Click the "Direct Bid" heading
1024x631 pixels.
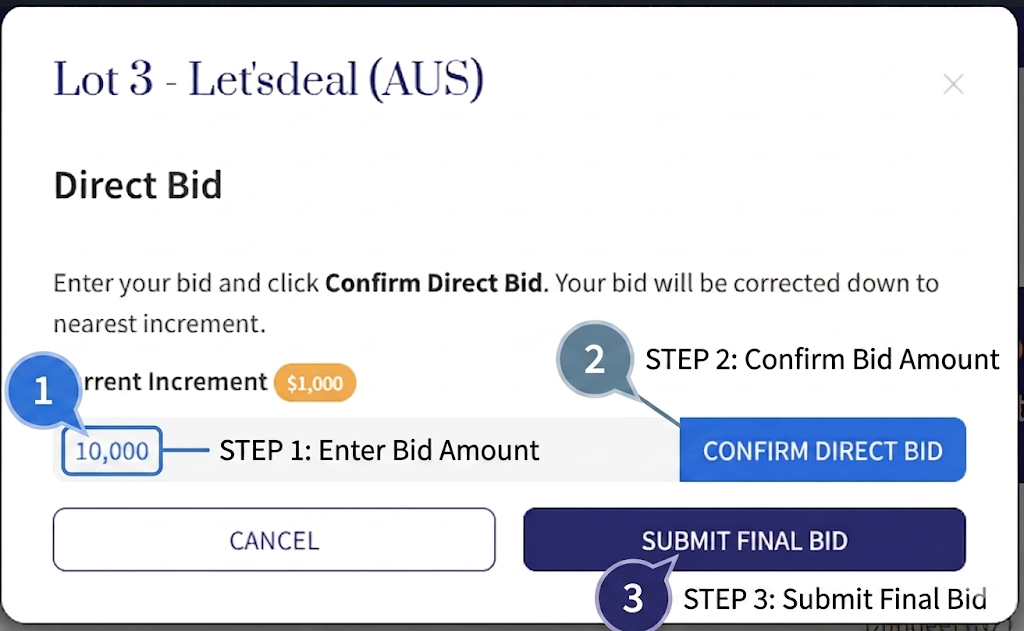coord(137,185)
